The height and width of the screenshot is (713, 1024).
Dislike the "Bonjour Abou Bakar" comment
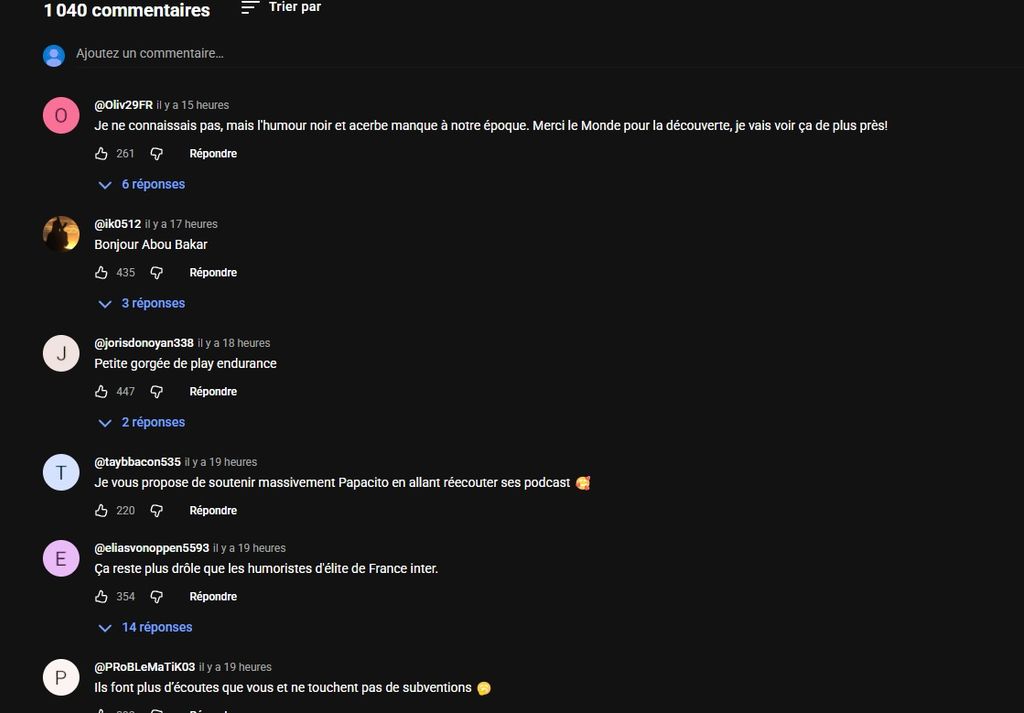click(157, 272)
